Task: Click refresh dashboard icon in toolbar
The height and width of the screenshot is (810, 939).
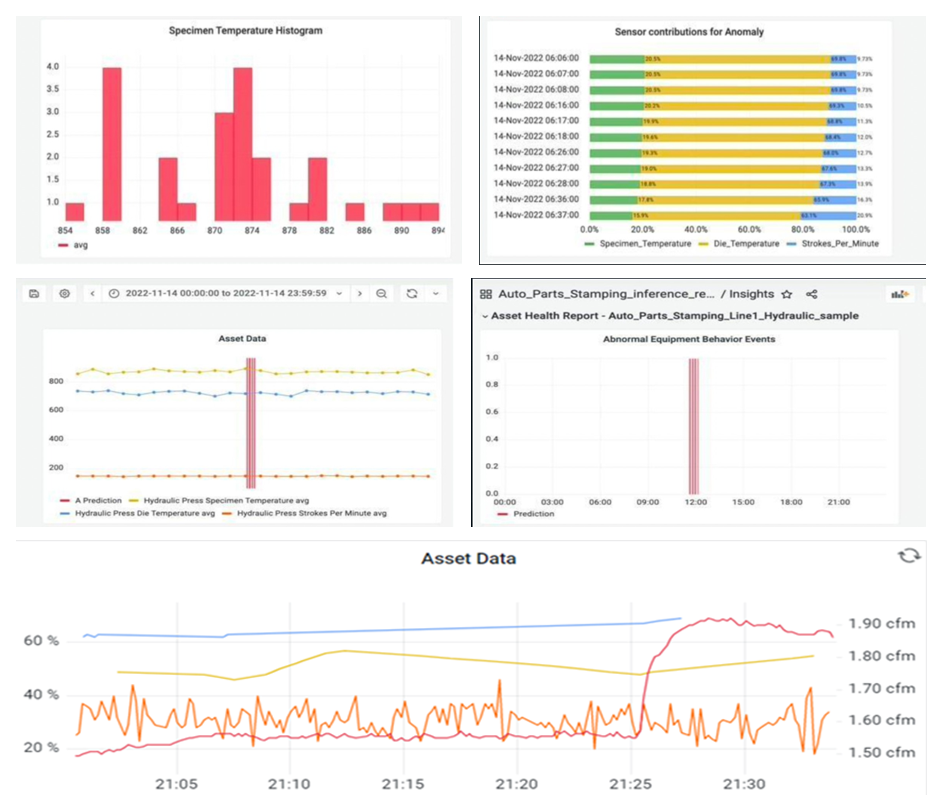Action: (410, 293)
